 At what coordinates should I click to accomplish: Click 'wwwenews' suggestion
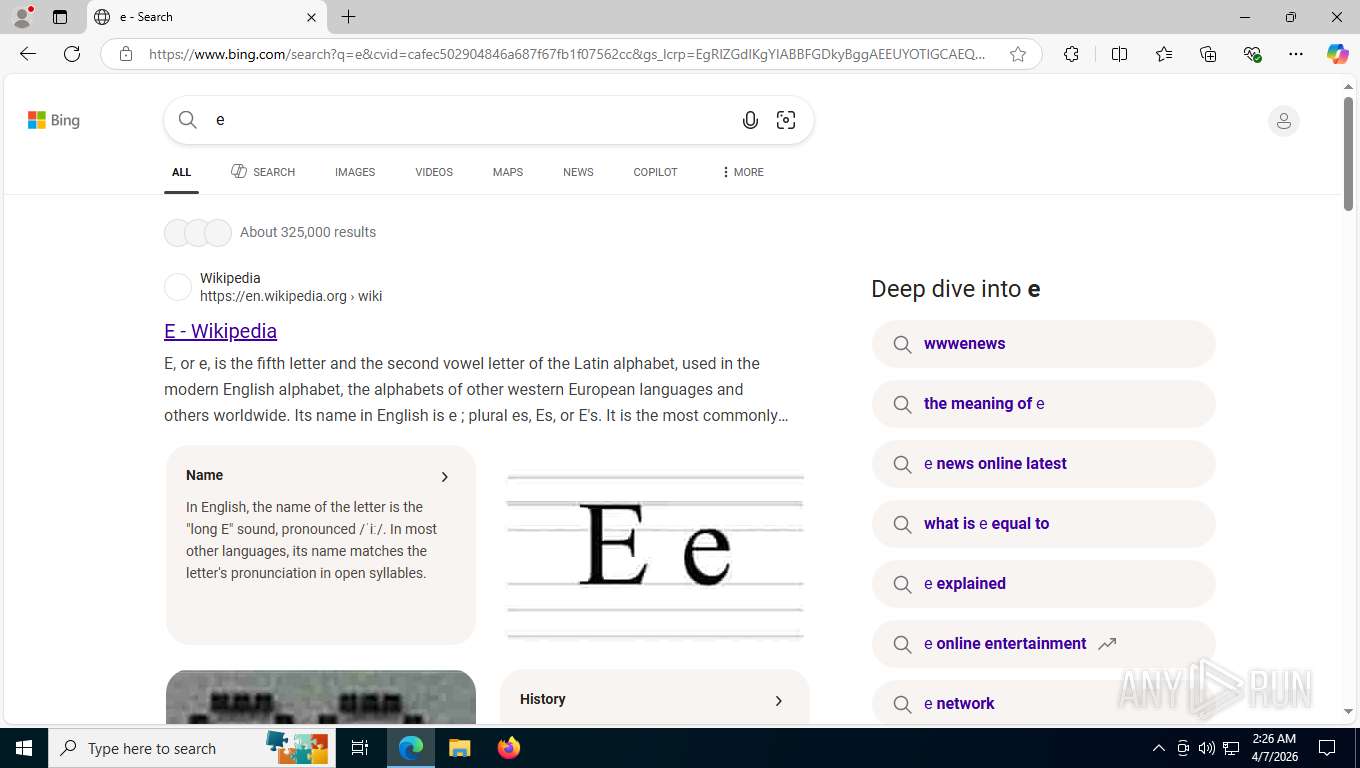pos(1043,344)
